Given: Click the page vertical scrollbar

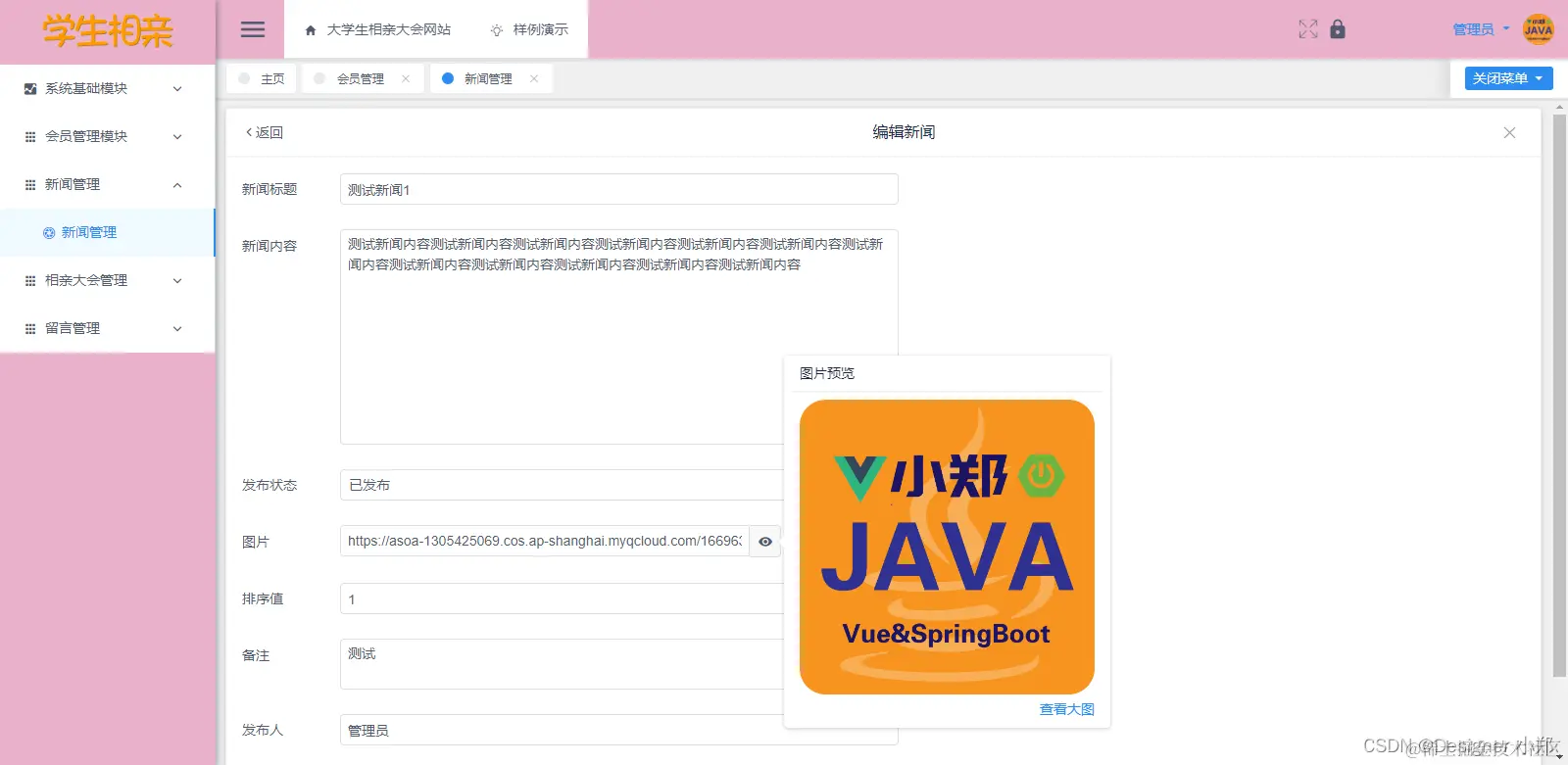Looking at the screenshot, I should 1559,396.
